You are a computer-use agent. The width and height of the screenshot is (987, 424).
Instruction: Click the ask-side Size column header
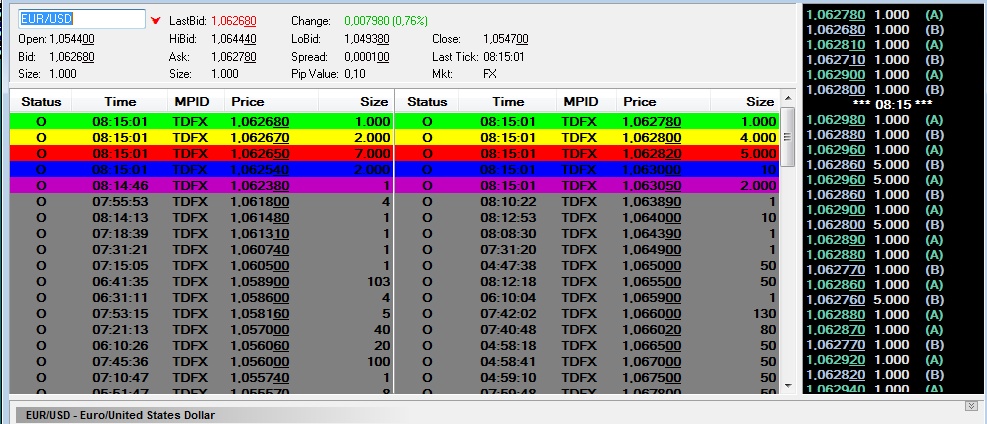point(760,101)
